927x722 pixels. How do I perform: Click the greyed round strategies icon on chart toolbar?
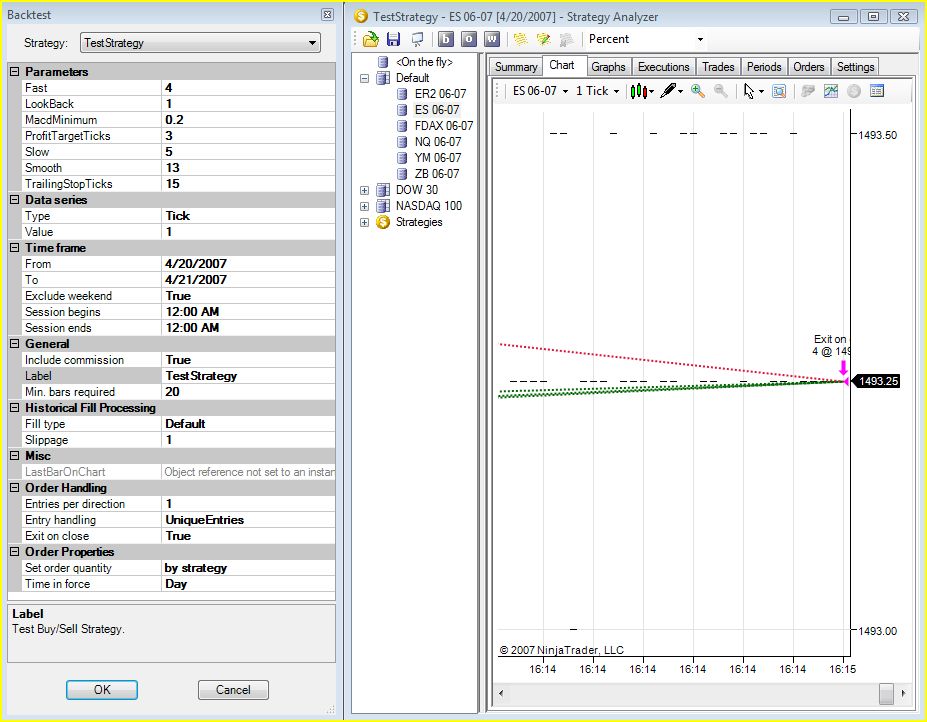point(854,91)
